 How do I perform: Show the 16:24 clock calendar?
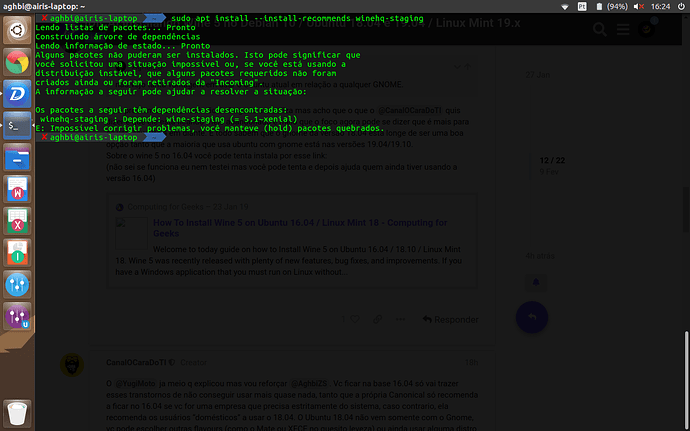point(660,7)
